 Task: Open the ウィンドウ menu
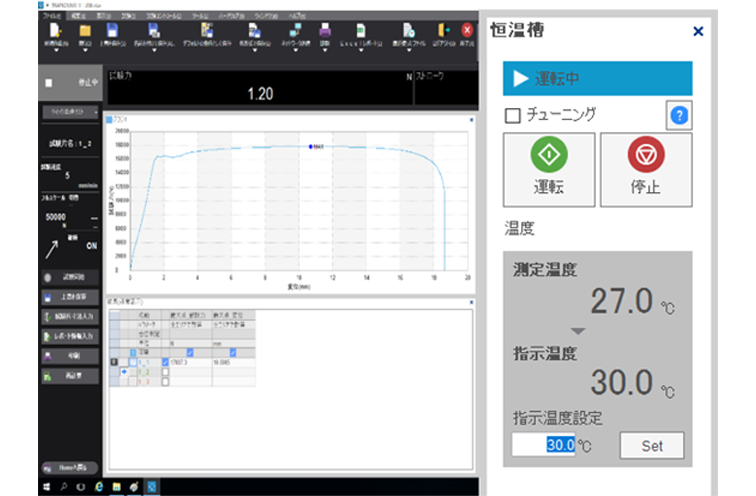pos(266,16)
